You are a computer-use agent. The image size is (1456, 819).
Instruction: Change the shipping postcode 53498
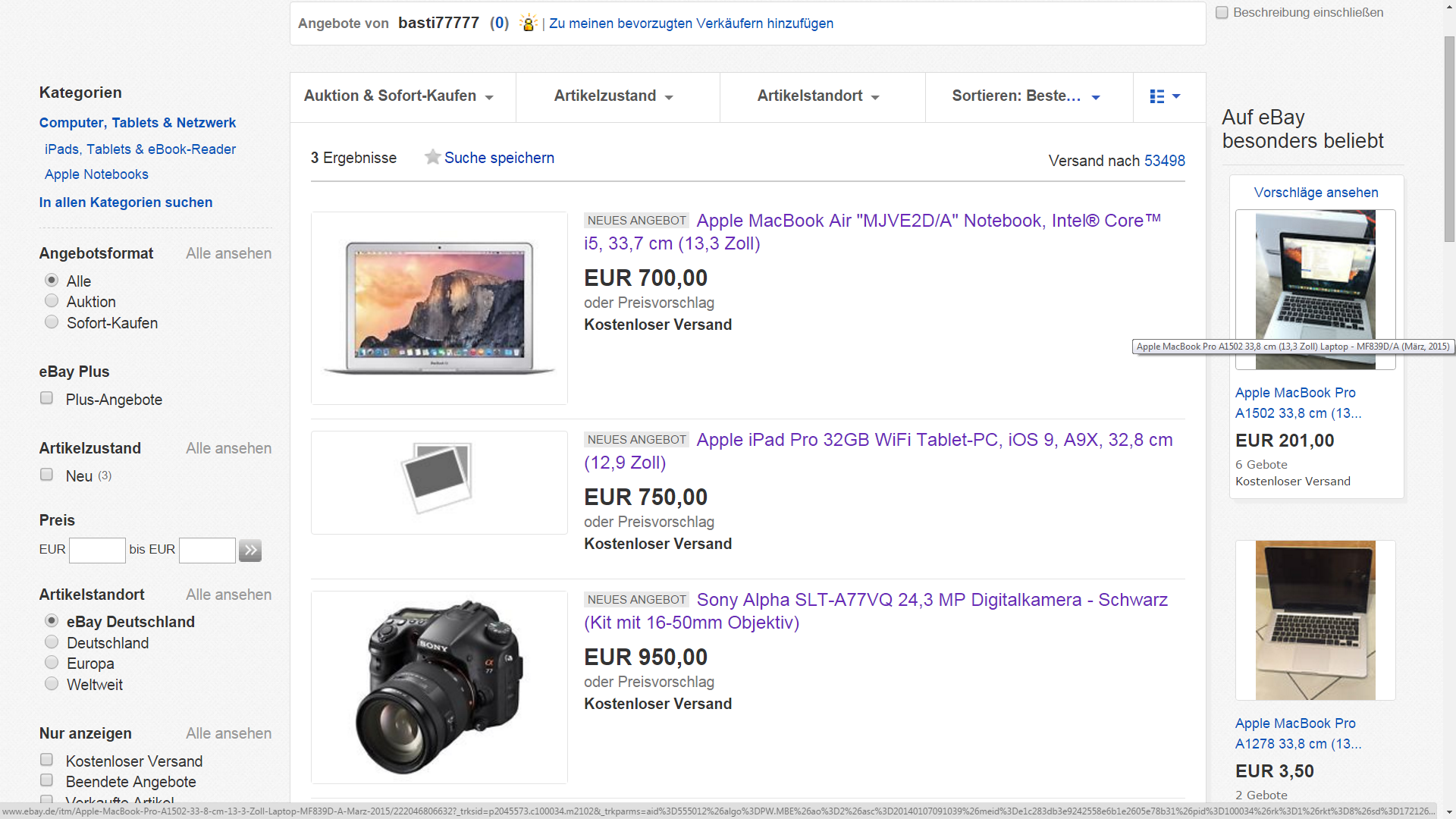(x=1164, y=161)
